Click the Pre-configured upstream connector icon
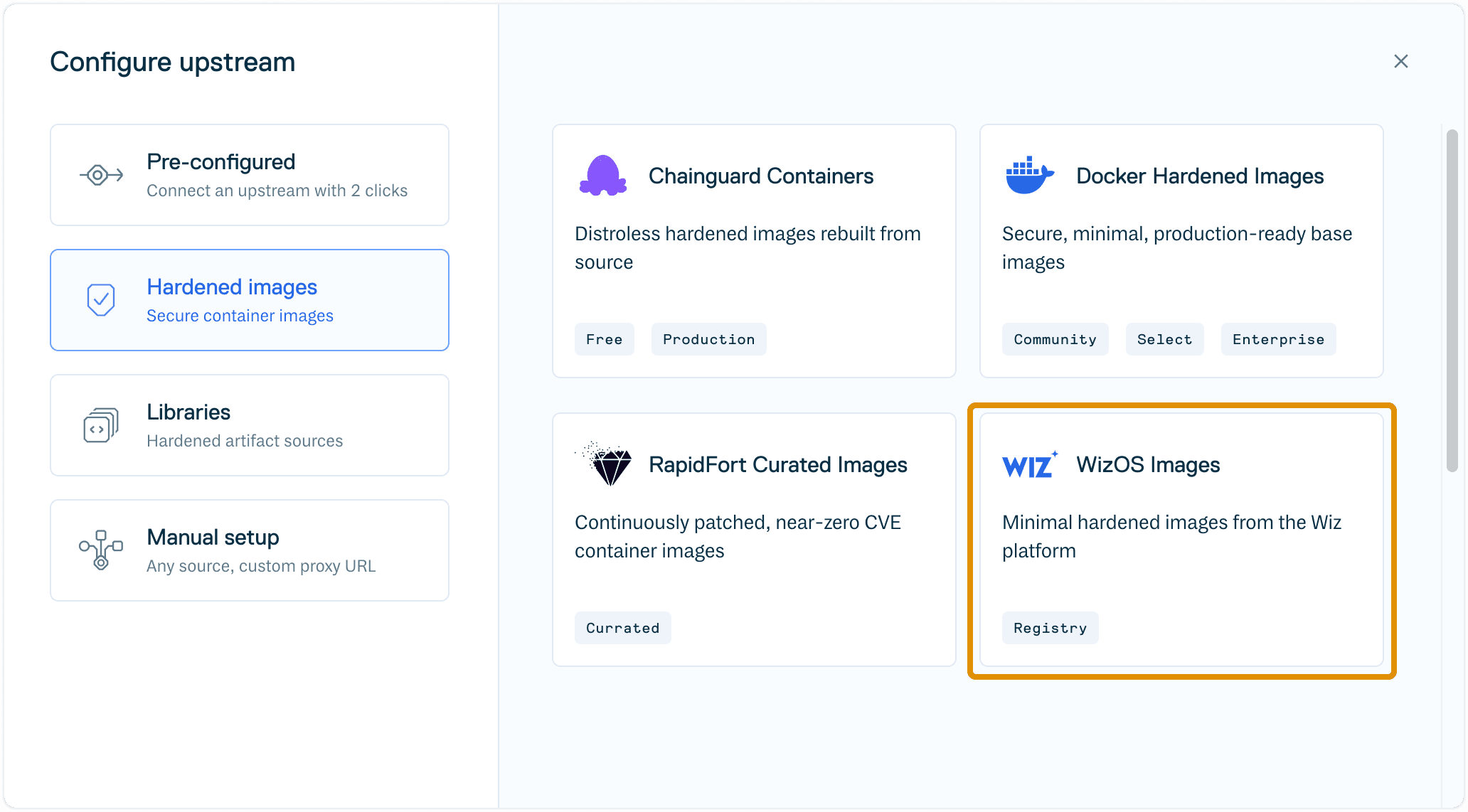1468x812 pixels. [x=101, y=175]
